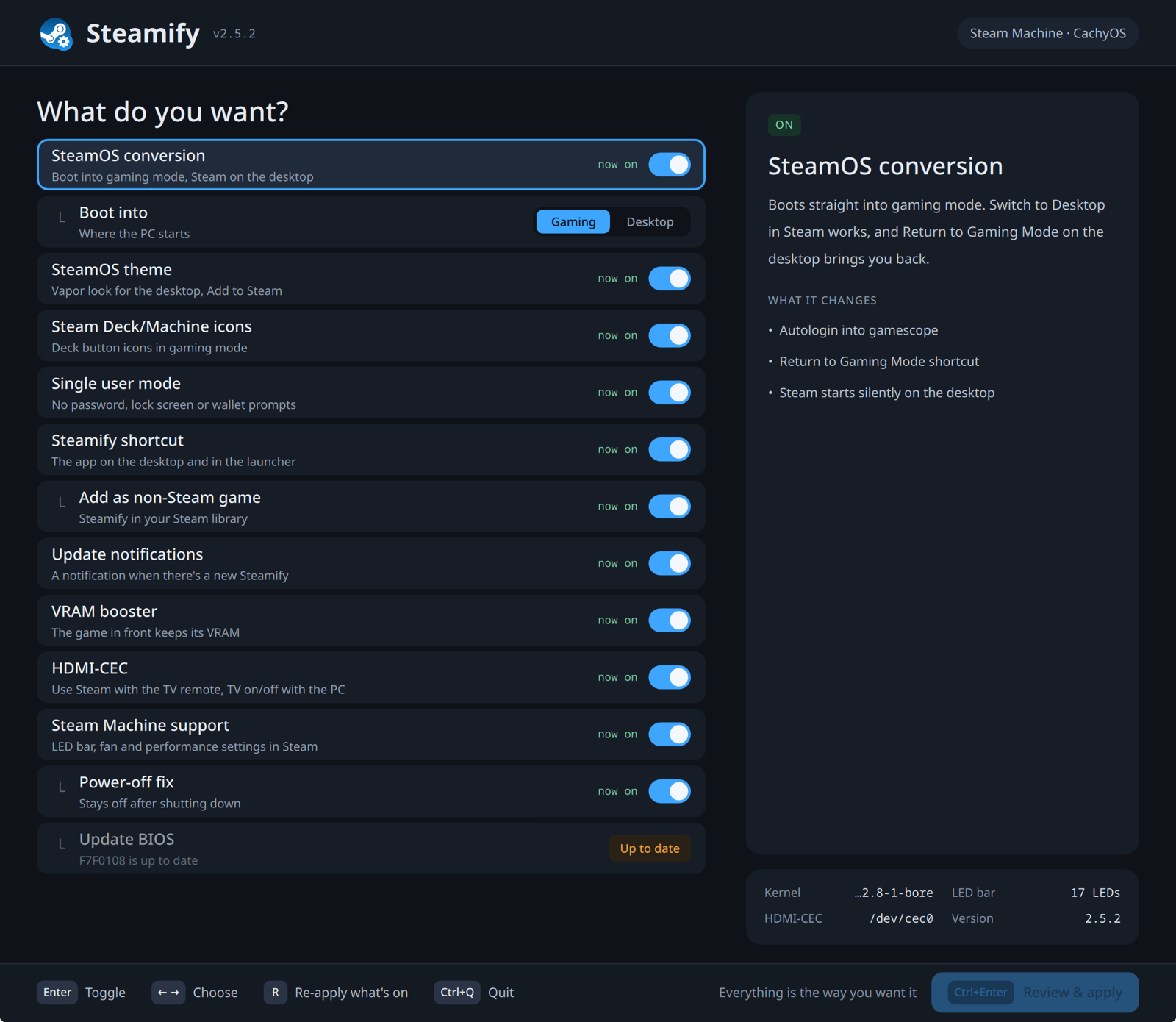Image resolution: width=1176 pixels, height=1022 pixels.
Task: Click the Enter key hint
Action: [x=57, y=993]
